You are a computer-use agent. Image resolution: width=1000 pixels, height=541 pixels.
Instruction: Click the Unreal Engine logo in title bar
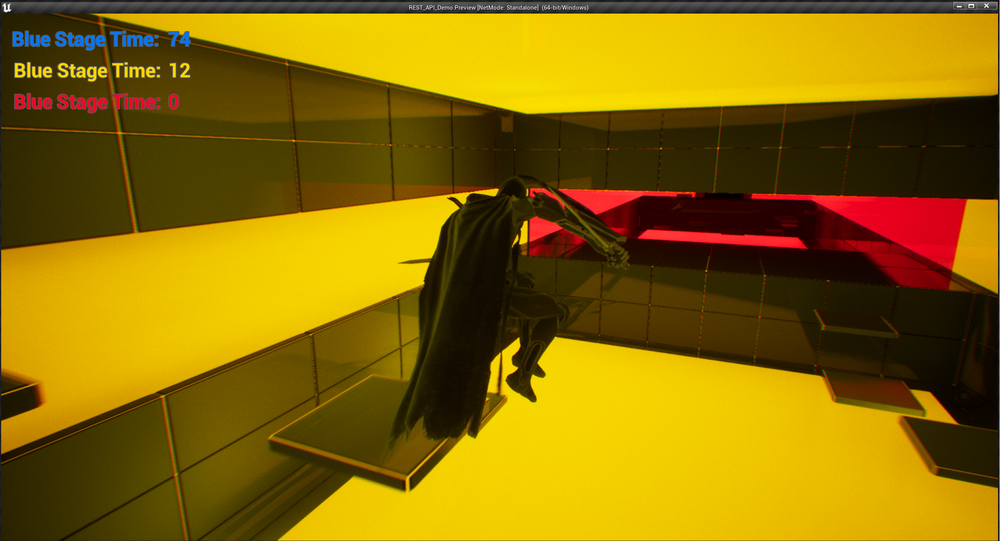tap(8, 7)
